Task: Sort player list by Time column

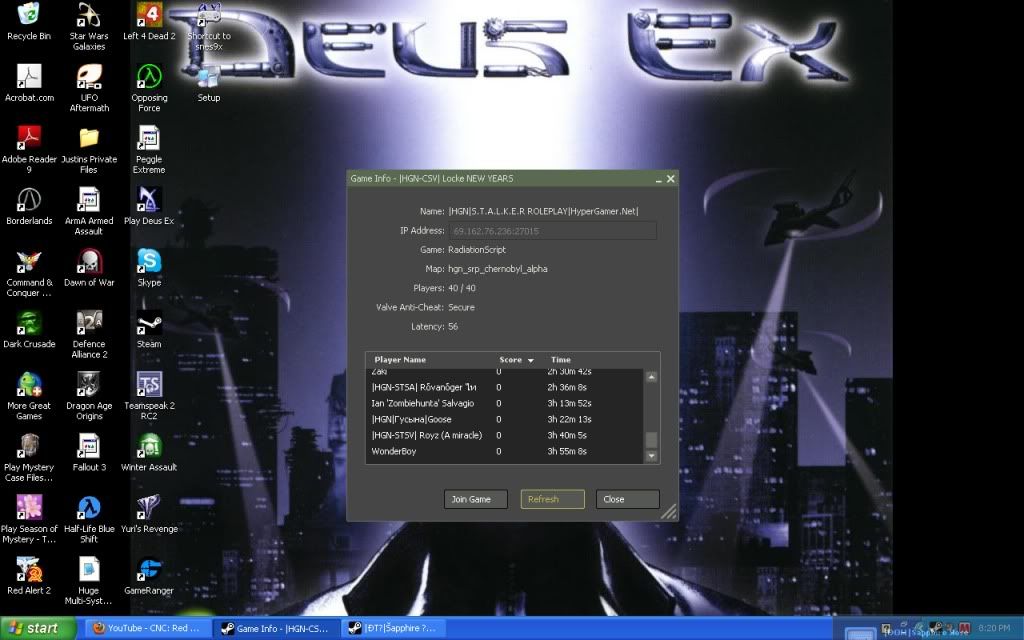Action: 560,360
